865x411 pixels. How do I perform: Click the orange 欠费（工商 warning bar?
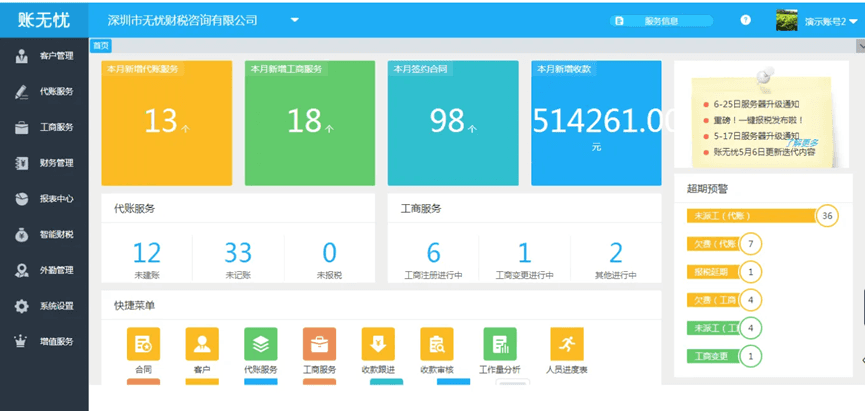(713, 300)
